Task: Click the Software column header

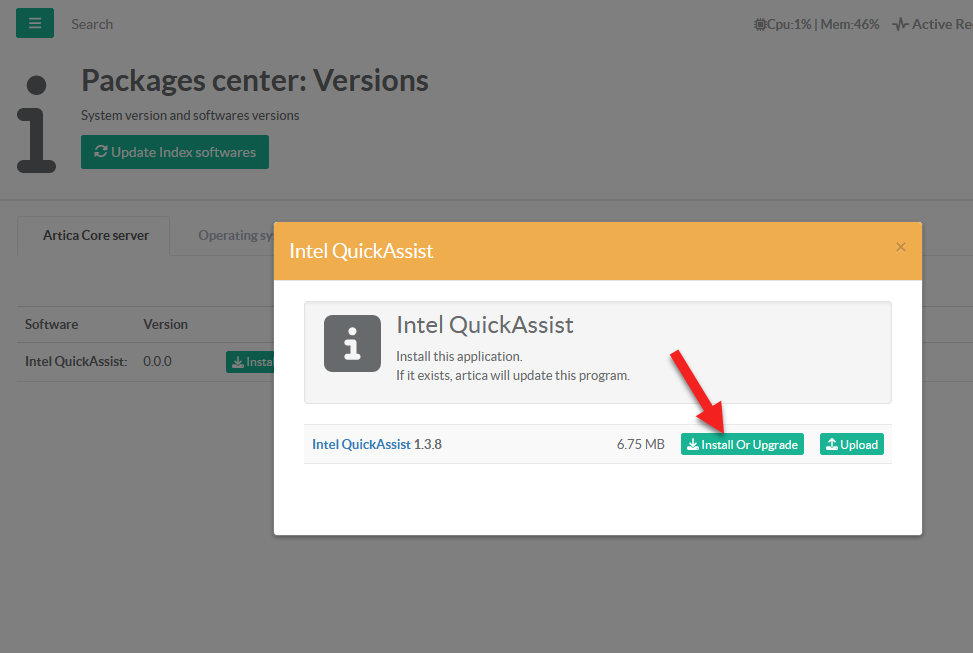Action: [x=51, y=324]
